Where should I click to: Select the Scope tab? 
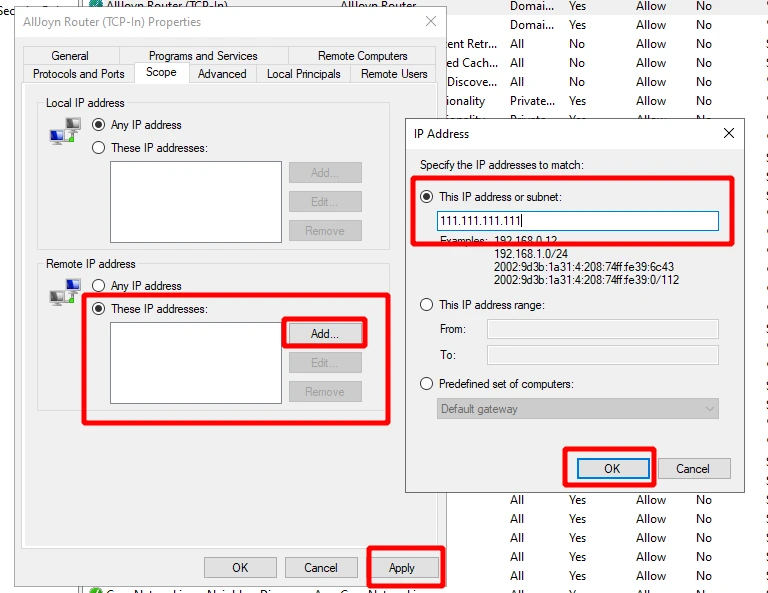pos(161,72)
